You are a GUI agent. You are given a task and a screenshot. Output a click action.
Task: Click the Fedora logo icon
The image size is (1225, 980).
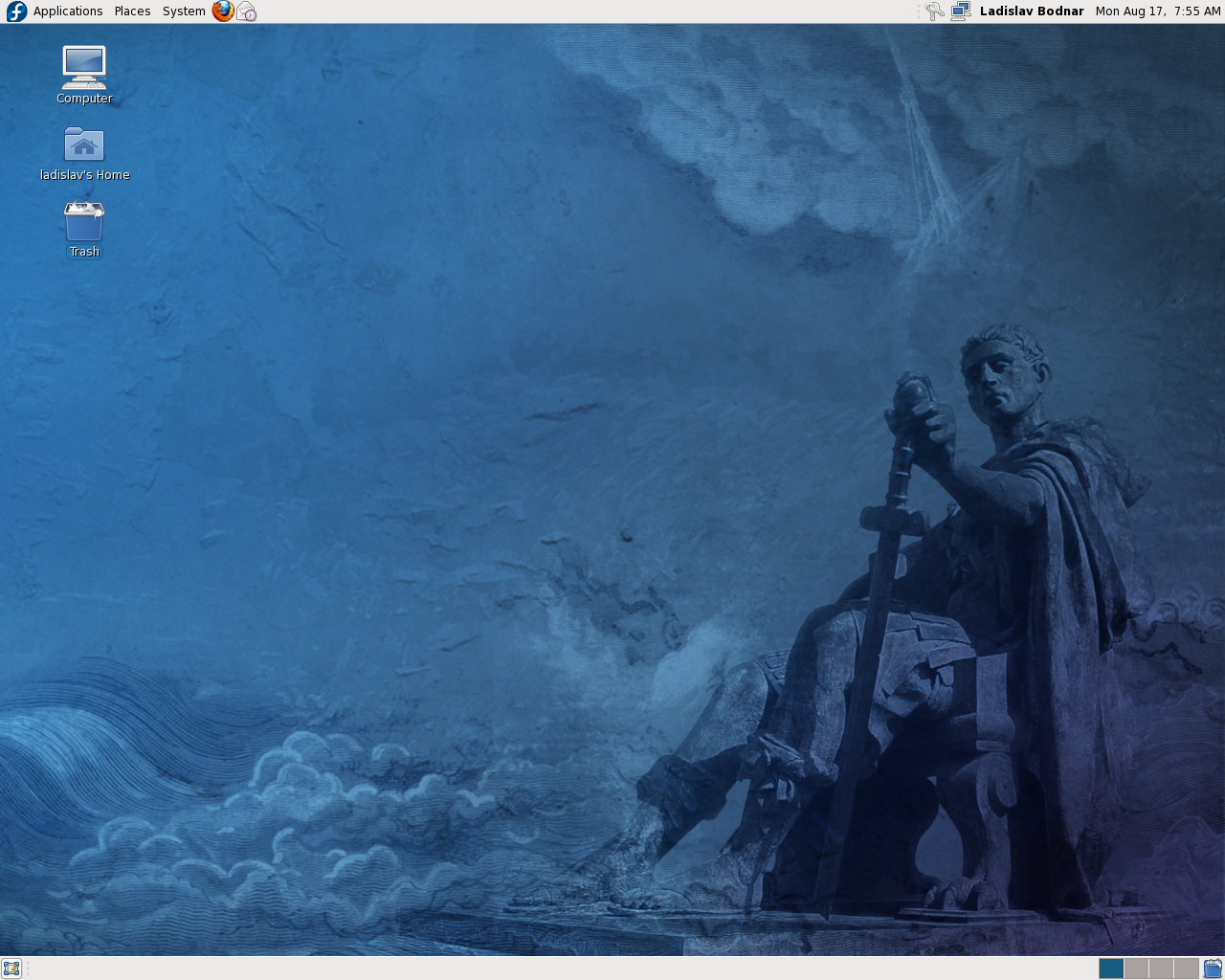16,11
